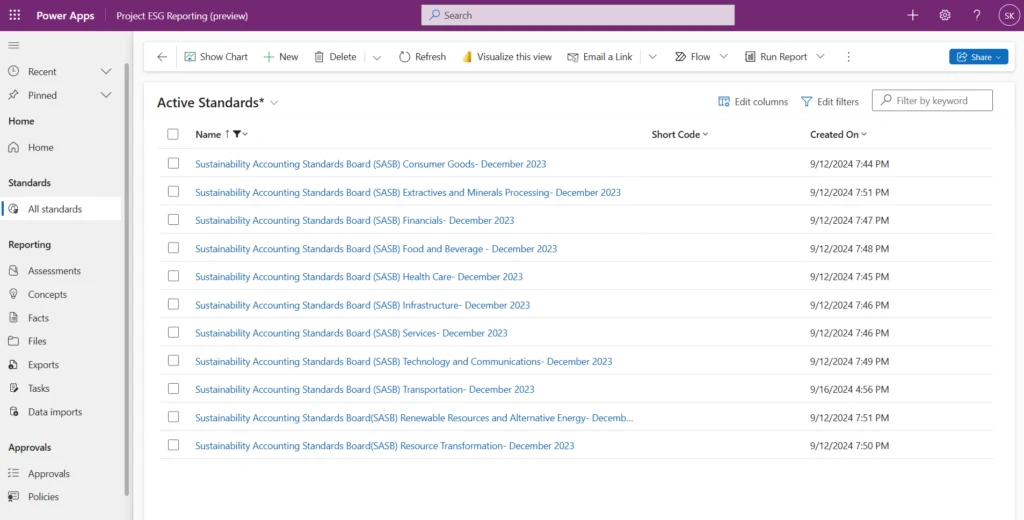This screenshot has width=1024, height=520.
Task: Open the Flow dropdown arrow
Action: click(x=724, y=57)
